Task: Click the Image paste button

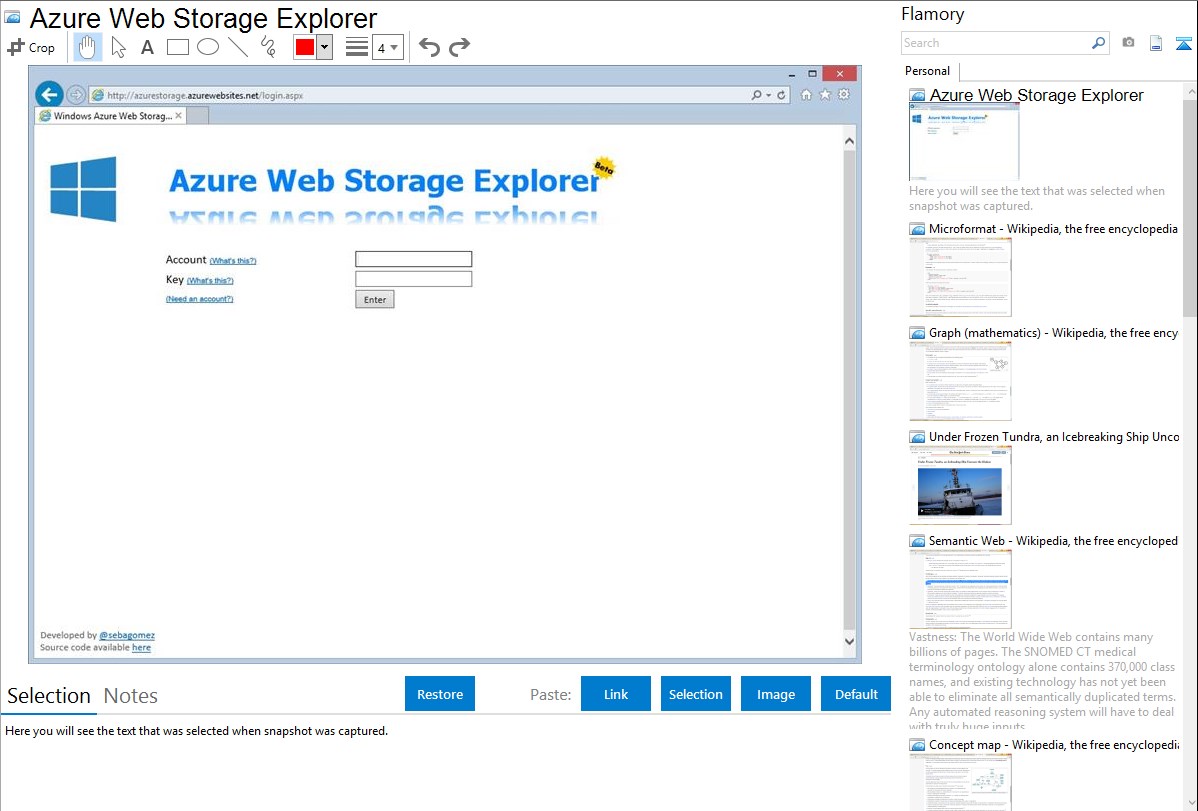Action: pyautogui.click(x=775, y=694)
